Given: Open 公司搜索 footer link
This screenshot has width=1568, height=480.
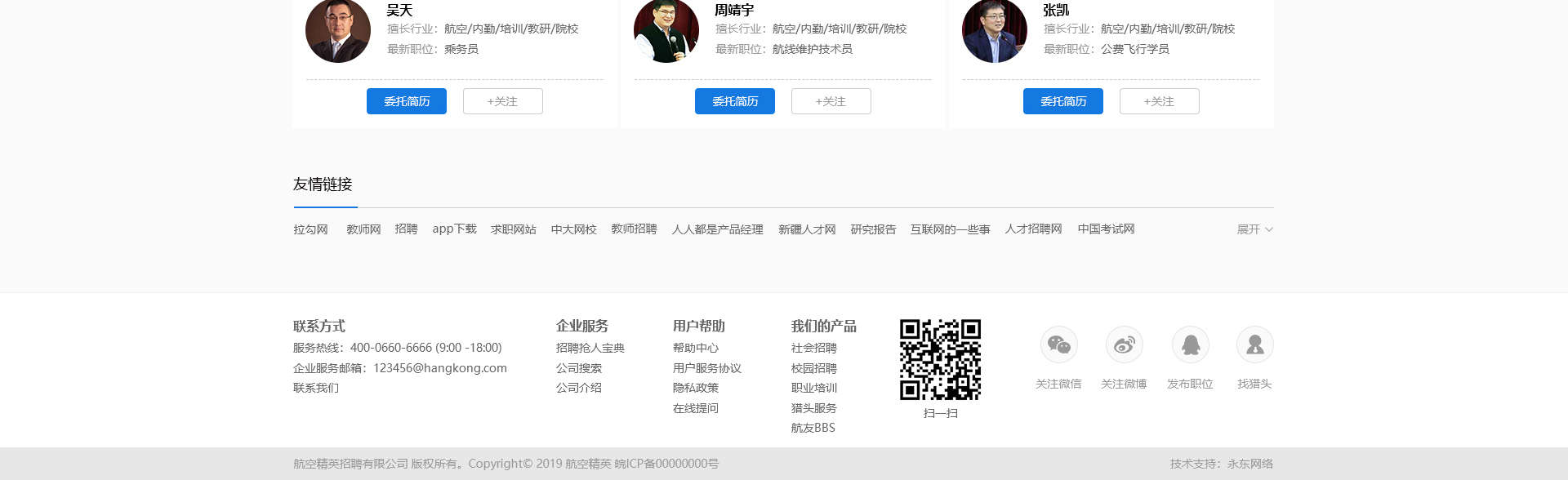Looking at the screenshot, I should [x=579, y=368].
